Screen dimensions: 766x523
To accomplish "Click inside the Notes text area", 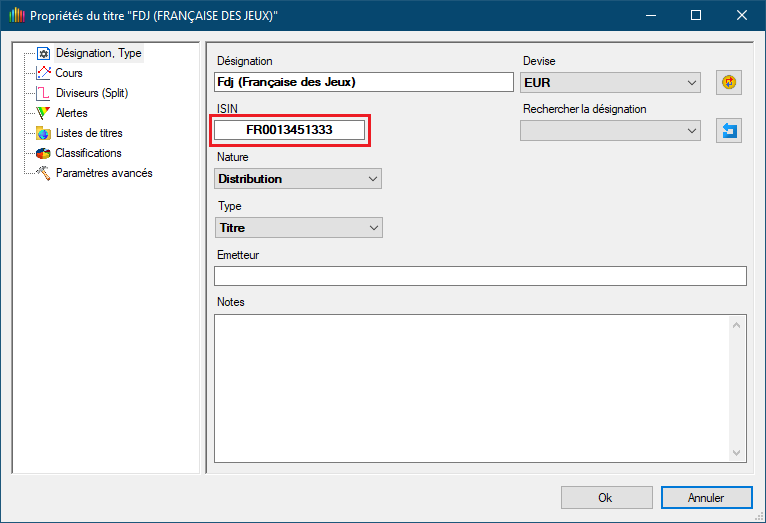I will click(470, 387).
